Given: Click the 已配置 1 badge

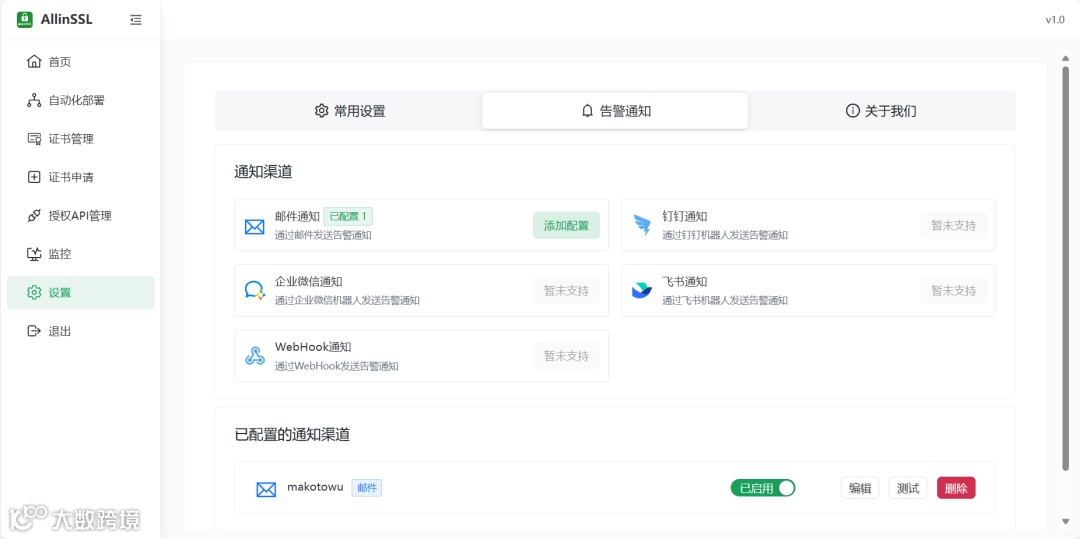Looking at the screenshot, I should tap(348, 216).
